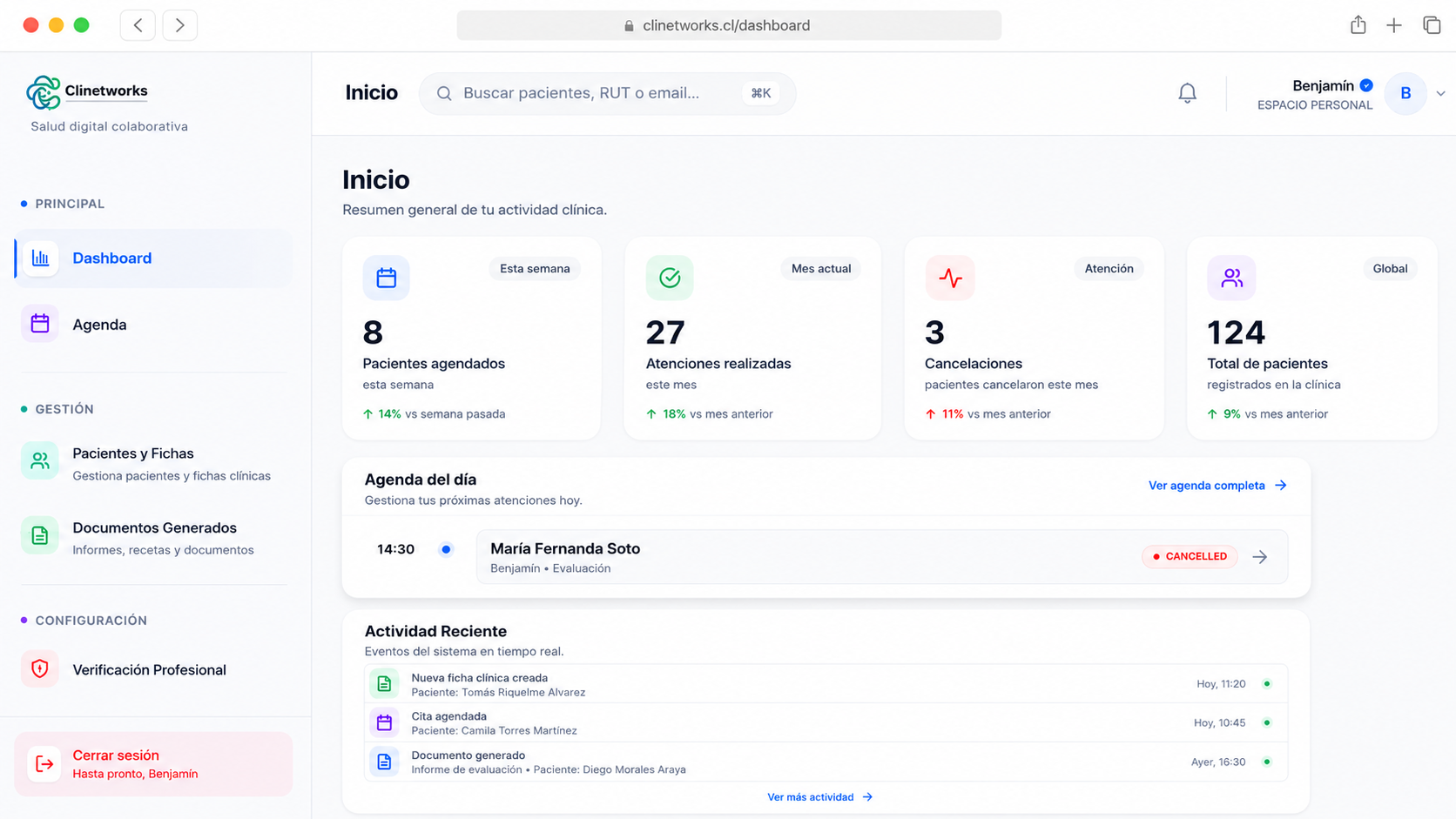This screenshot has height=819, width=1456.
Task: Click pulse icon on Cancelaciones card
Action: click(950, 278)
